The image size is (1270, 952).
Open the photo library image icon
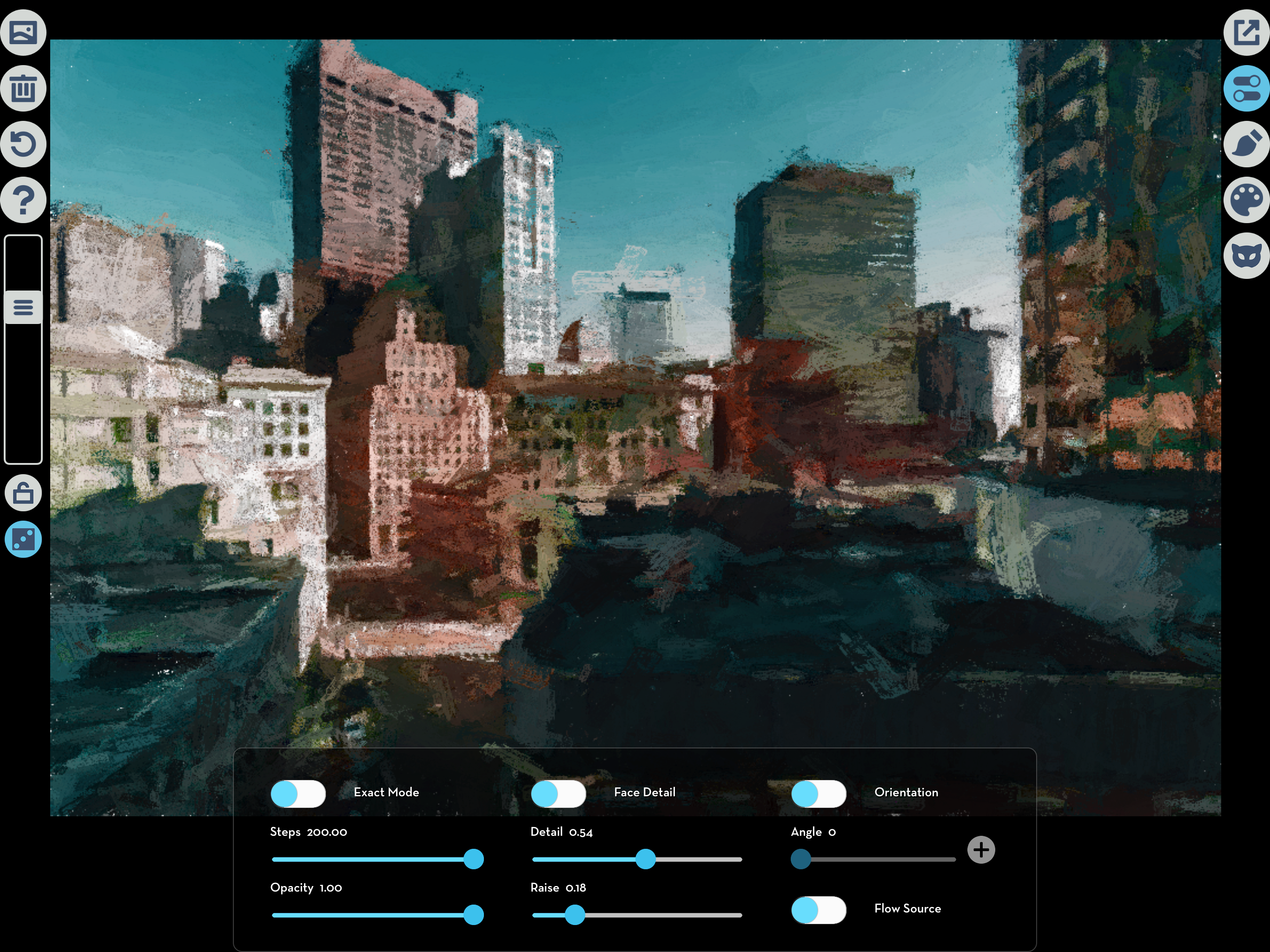[23, 32]
